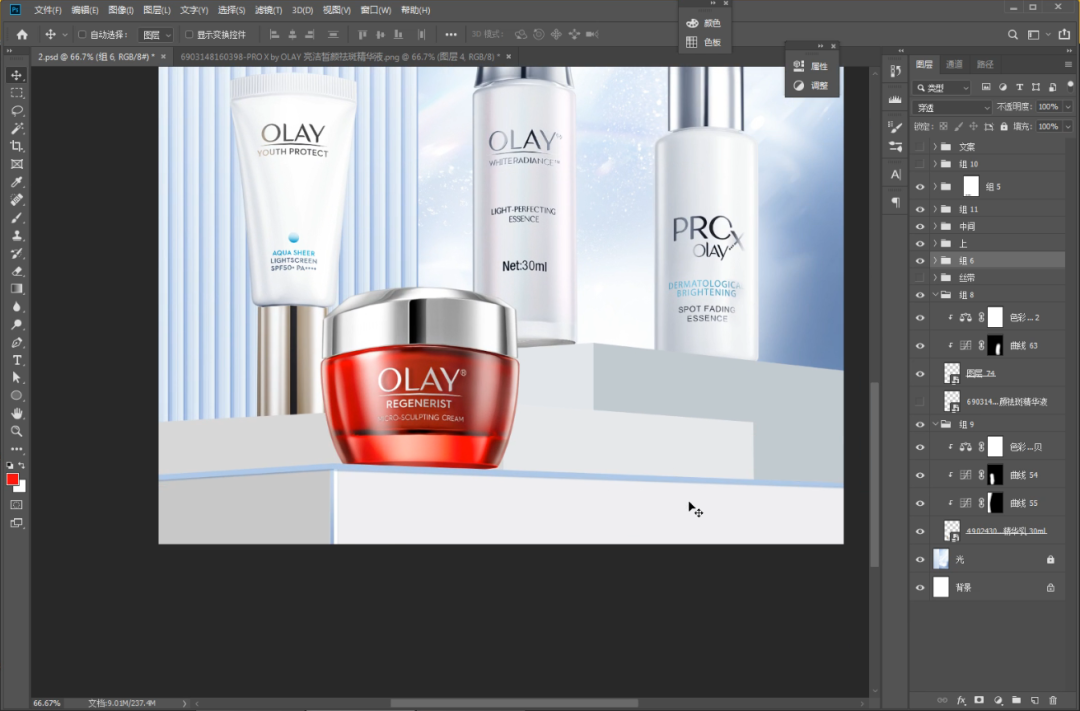1080x711 pixels.
Task: Hide the 背景 layer
Action: click(x=920, y=588)
